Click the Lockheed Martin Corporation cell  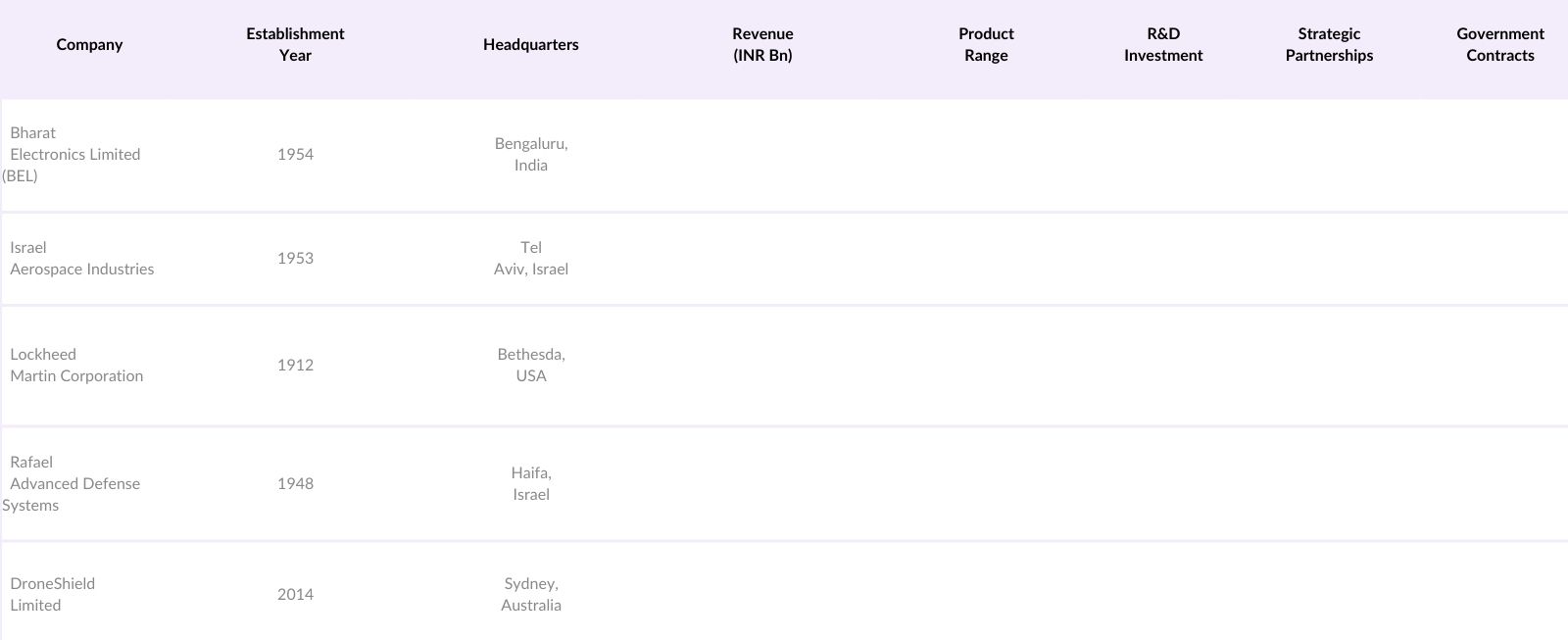pyautogui.click(x=76, y=365)
